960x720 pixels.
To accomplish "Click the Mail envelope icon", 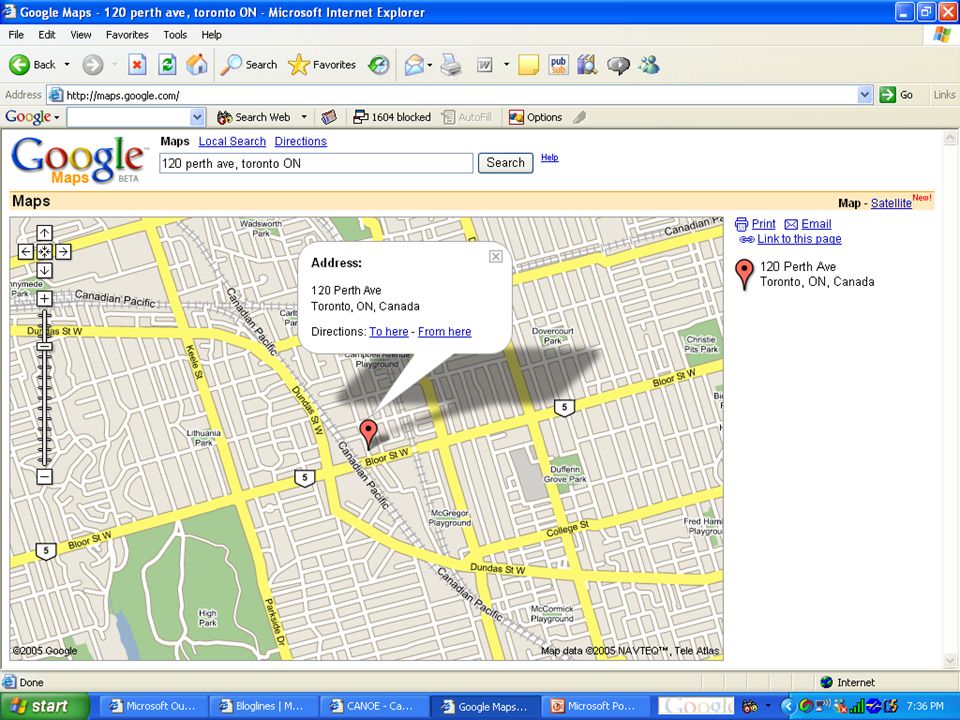I will 414,64.
